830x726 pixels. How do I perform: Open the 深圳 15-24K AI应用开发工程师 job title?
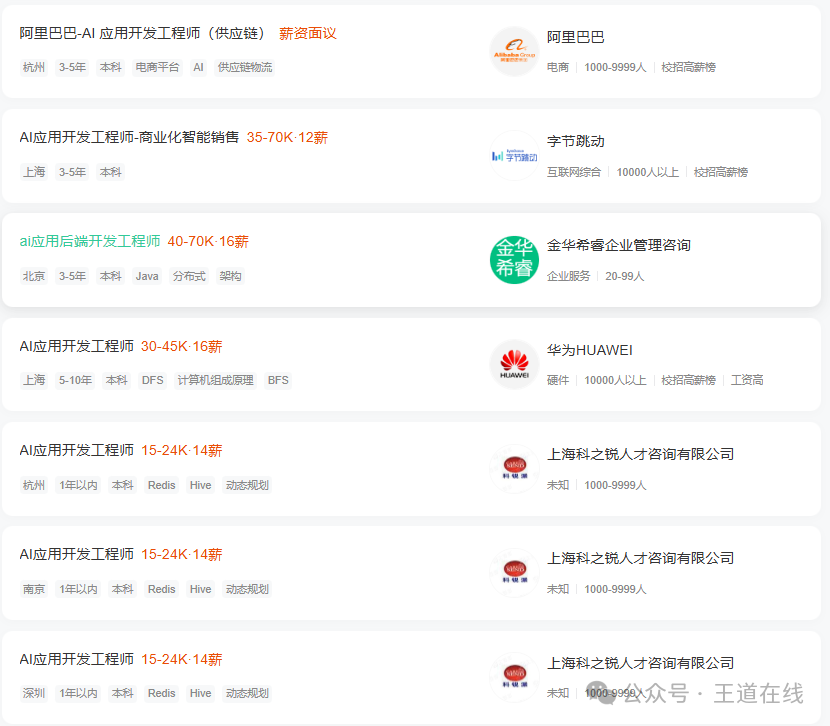pyautogui.click(x=77, y=659)
